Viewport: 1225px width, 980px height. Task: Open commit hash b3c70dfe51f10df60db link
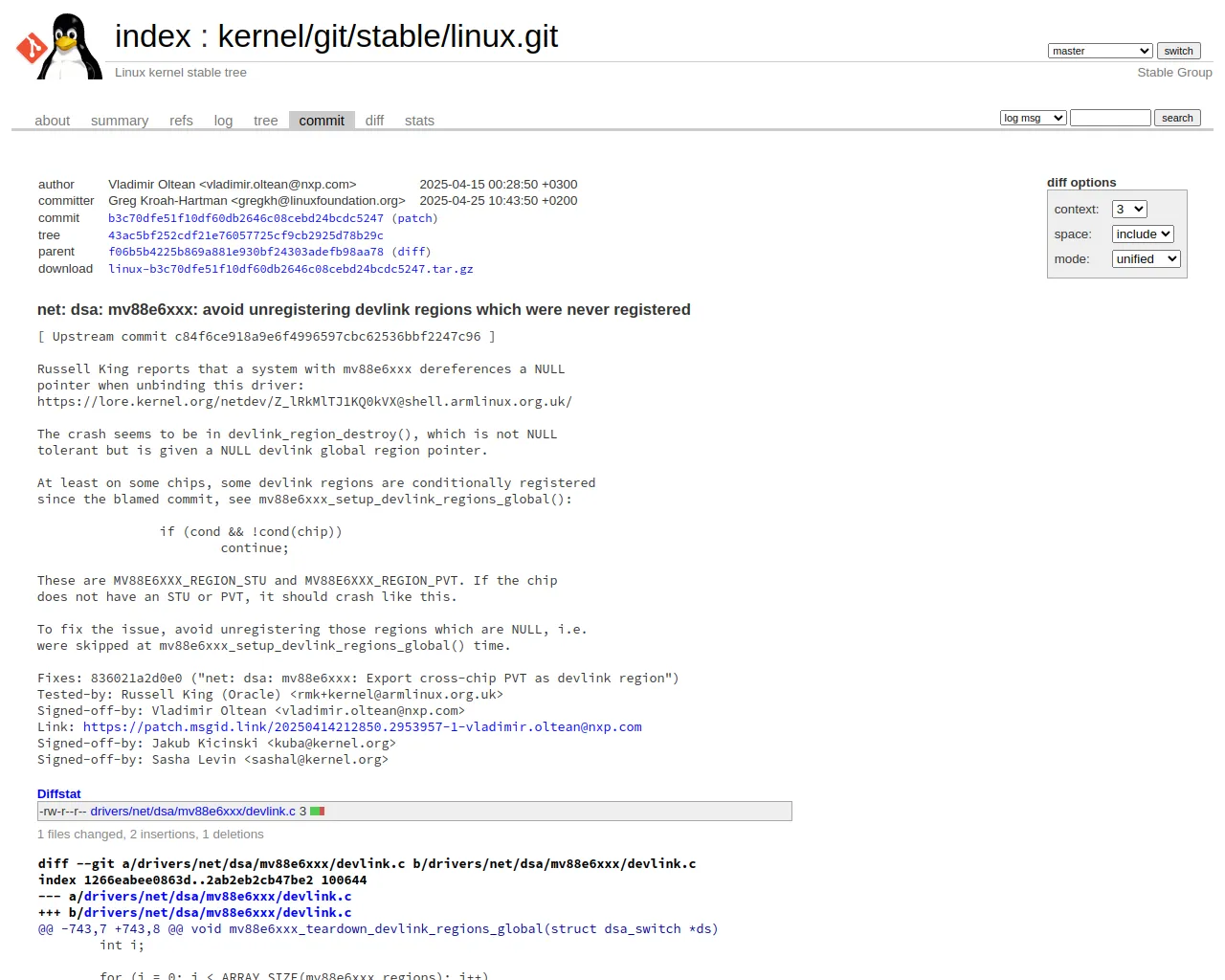point(246,218)
